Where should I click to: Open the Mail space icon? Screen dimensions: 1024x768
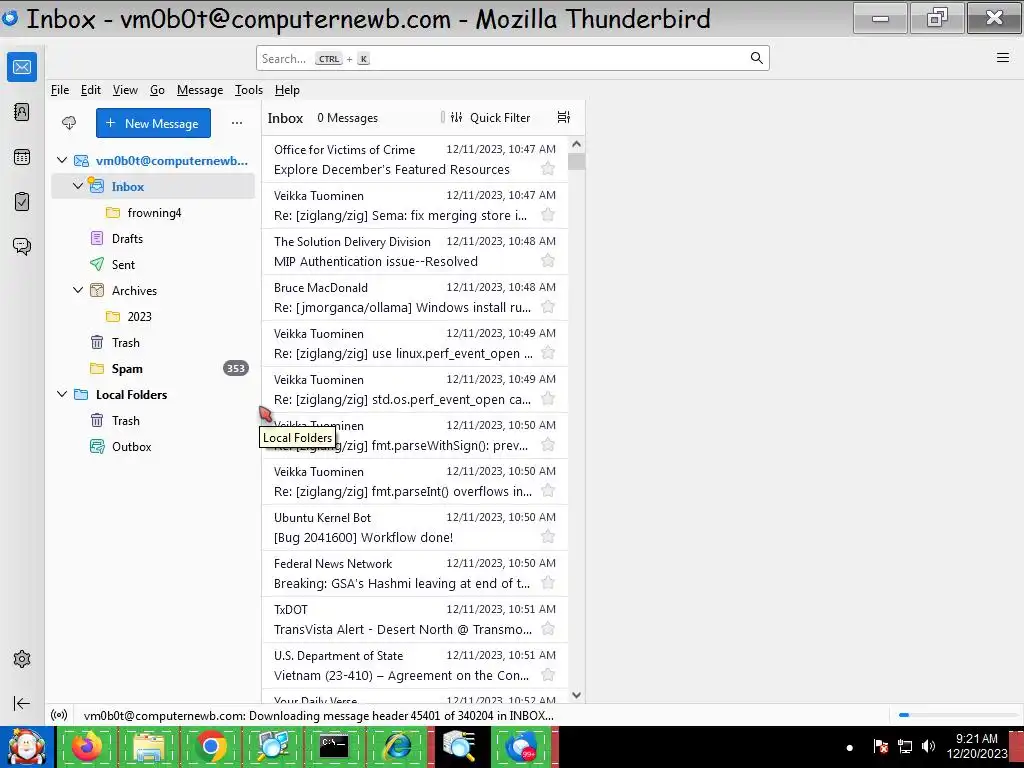[x=22, y=67]
